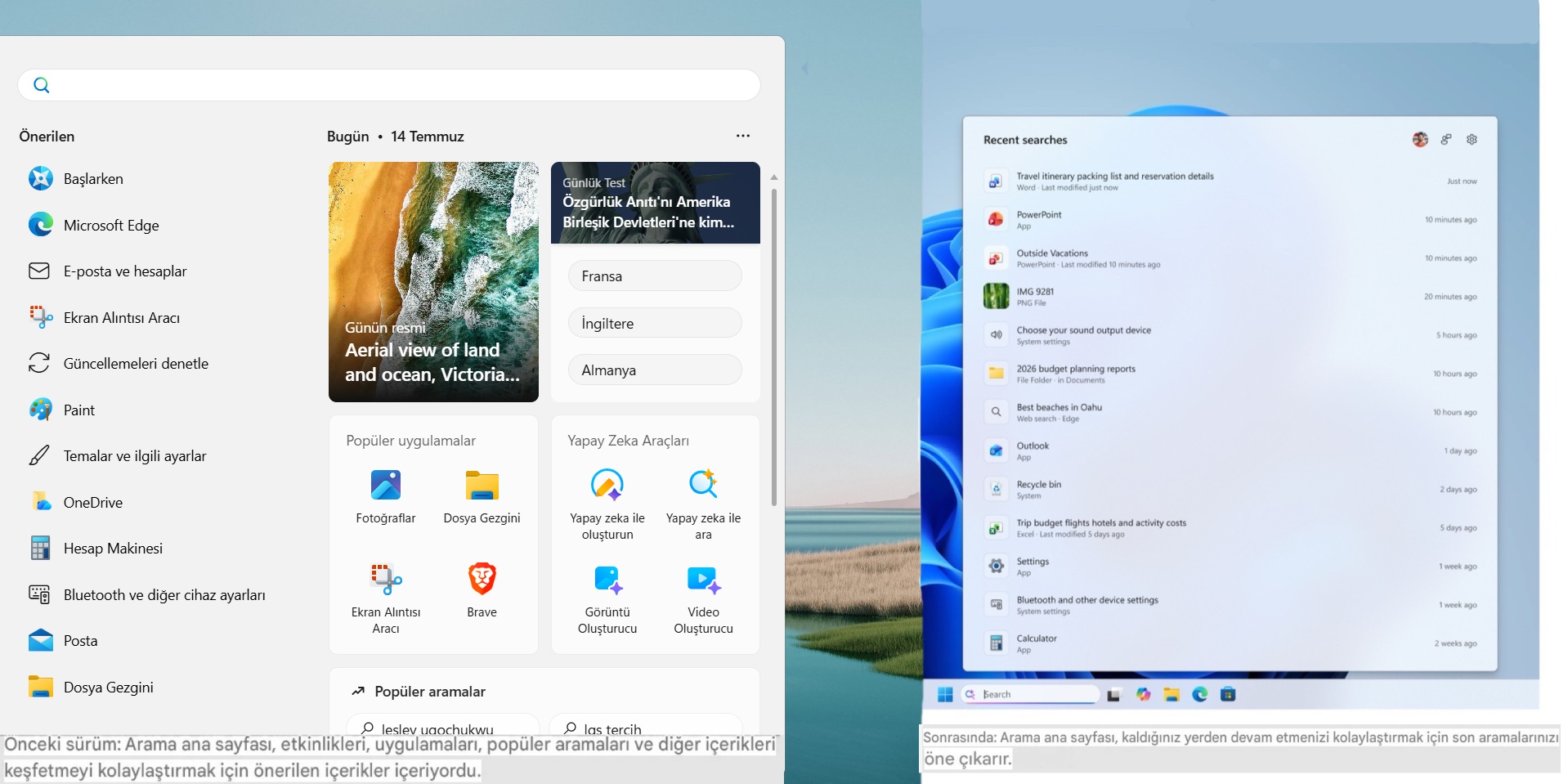Open Yapay zeka ile oluşturun tool

tap(607, 504)
